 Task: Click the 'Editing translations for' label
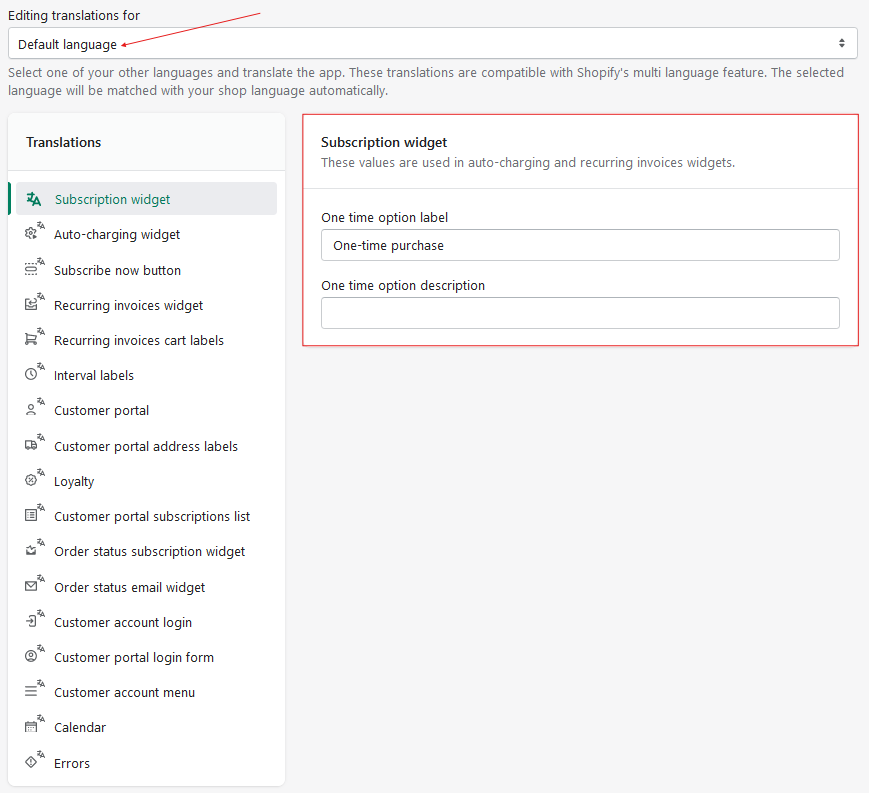74,16
